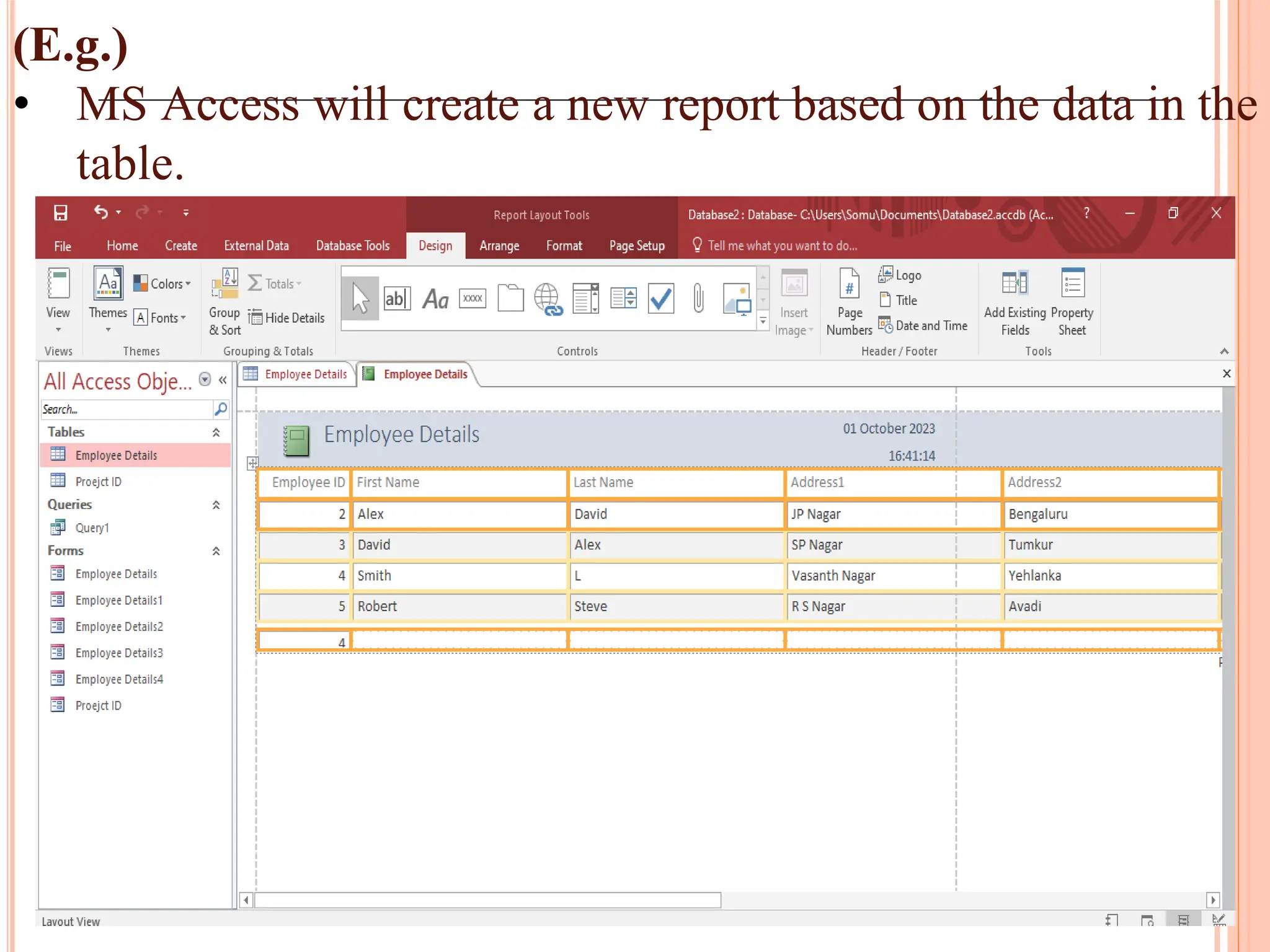Click the Undo arrow icon
Screen dimensions: 1270x952
101,213
